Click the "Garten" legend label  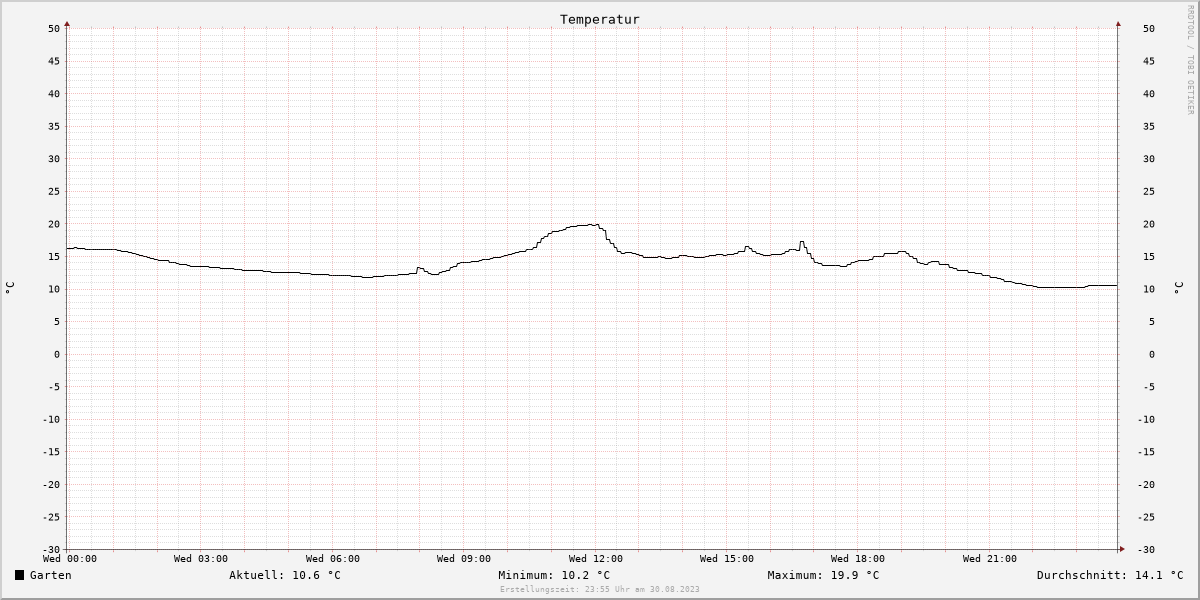click(x=51, y=575)
